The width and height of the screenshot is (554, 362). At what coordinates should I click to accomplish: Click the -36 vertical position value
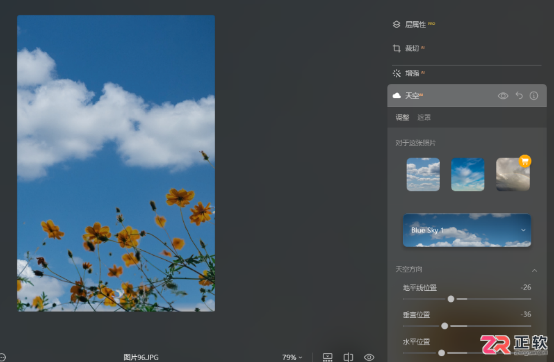[x=526, y=314]
